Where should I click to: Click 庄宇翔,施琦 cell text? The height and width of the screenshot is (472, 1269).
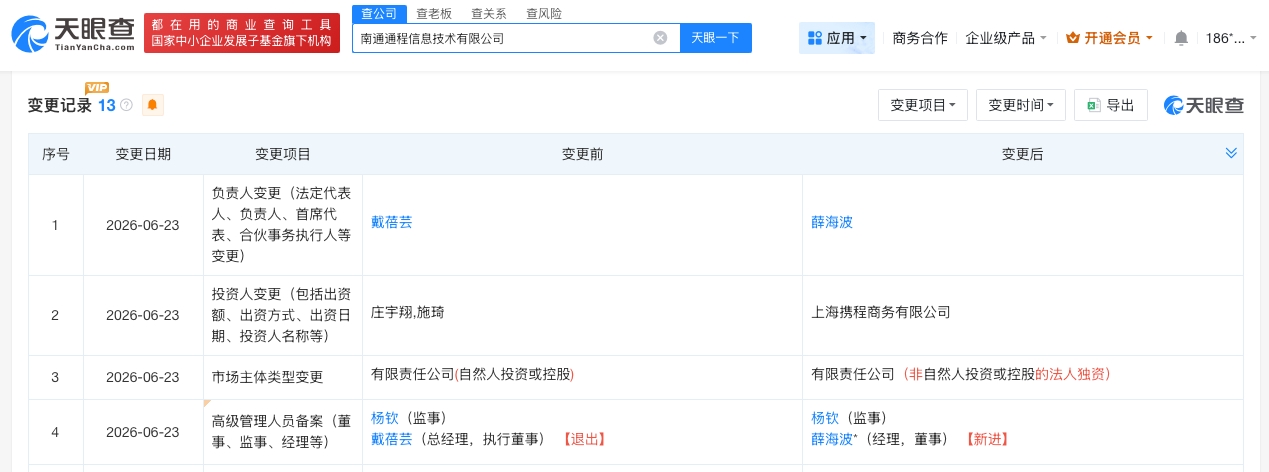coord(407,312)
